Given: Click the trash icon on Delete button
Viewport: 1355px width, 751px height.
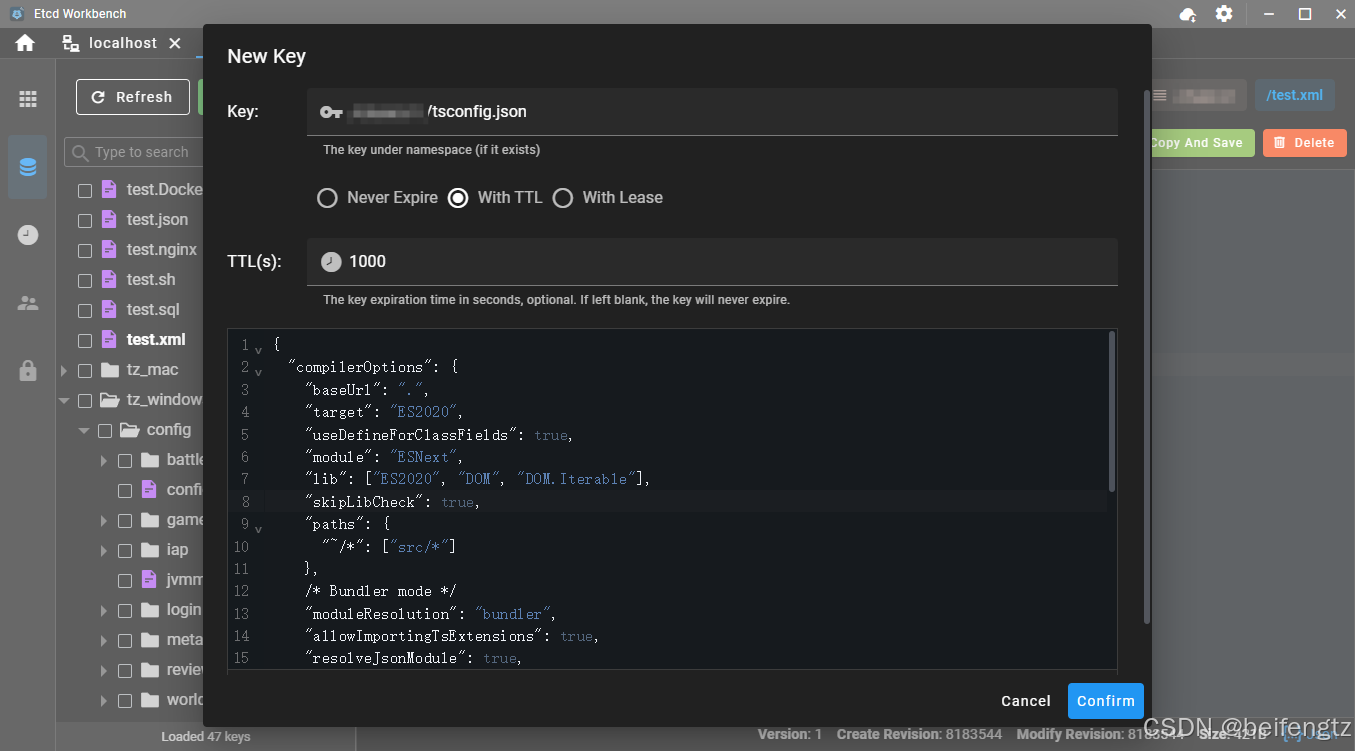Looking at the screenshot, I should pyautogui.click(x=1280, y=143).
